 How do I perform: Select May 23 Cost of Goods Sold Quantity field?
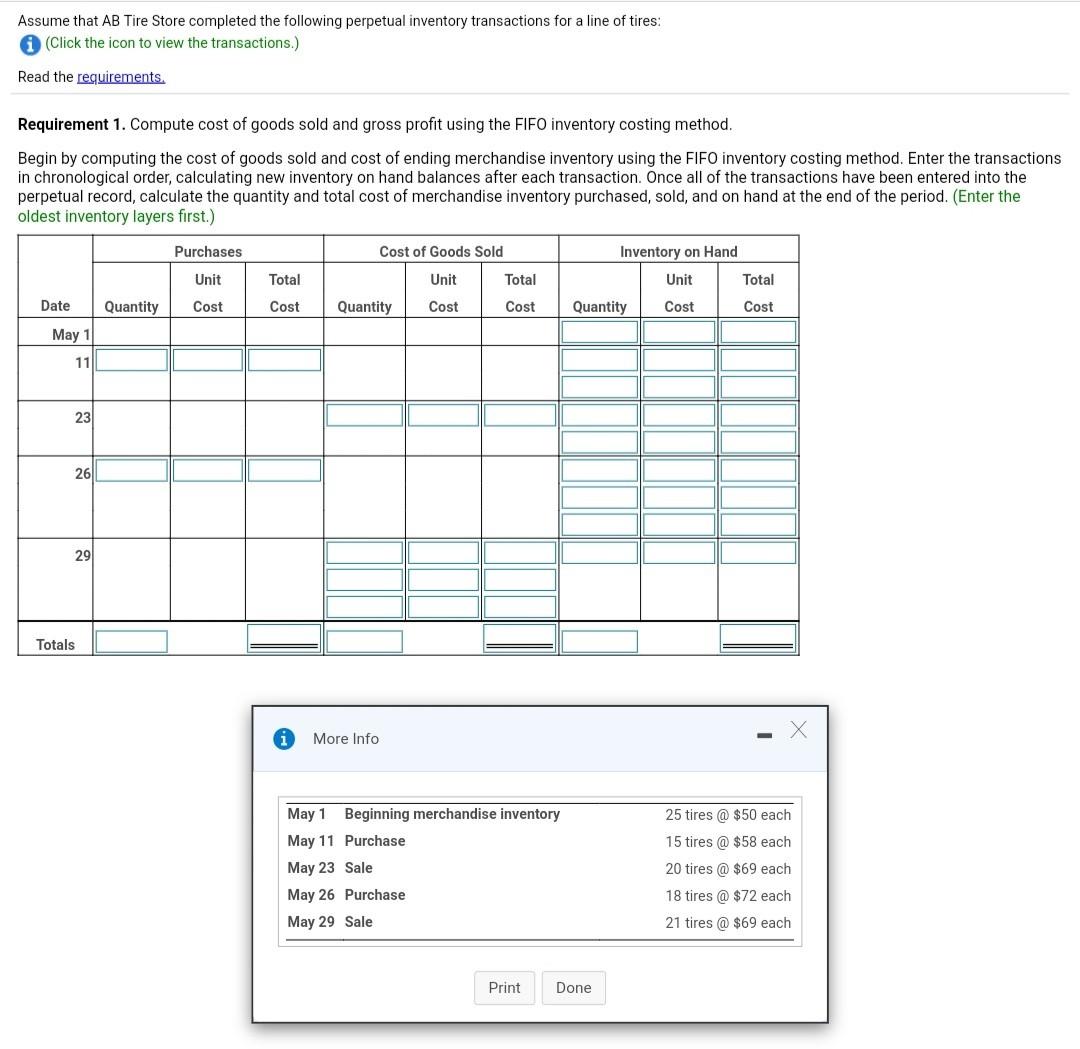[x=364, y=415]
